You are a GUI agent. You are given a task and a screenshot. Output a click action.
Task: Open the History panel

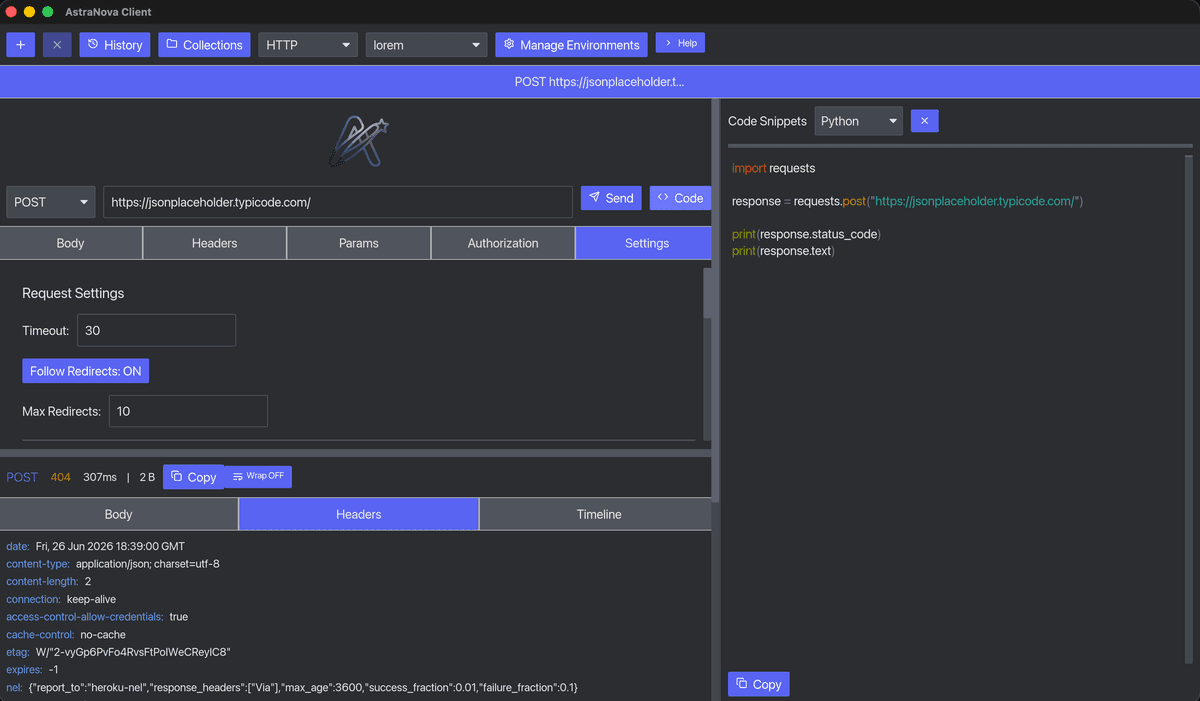tap(115, 45)
